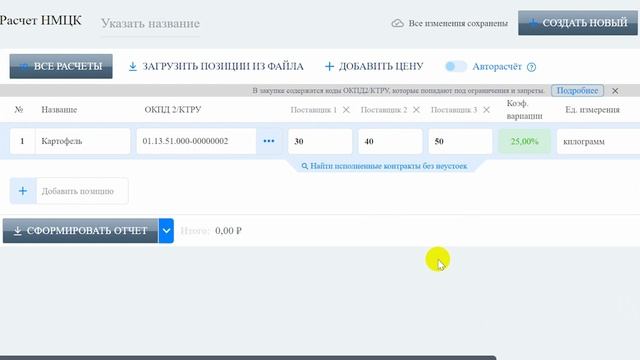Click the Коэф. вариации column header

coord(524,110)
